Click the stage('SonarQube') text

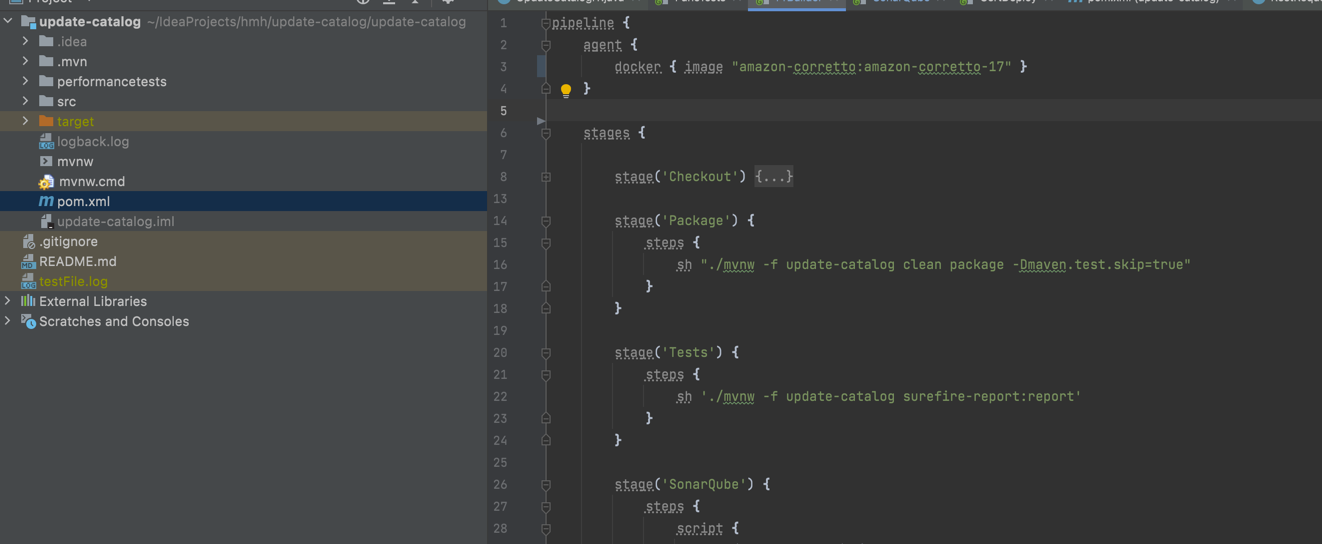click(686, 485)
